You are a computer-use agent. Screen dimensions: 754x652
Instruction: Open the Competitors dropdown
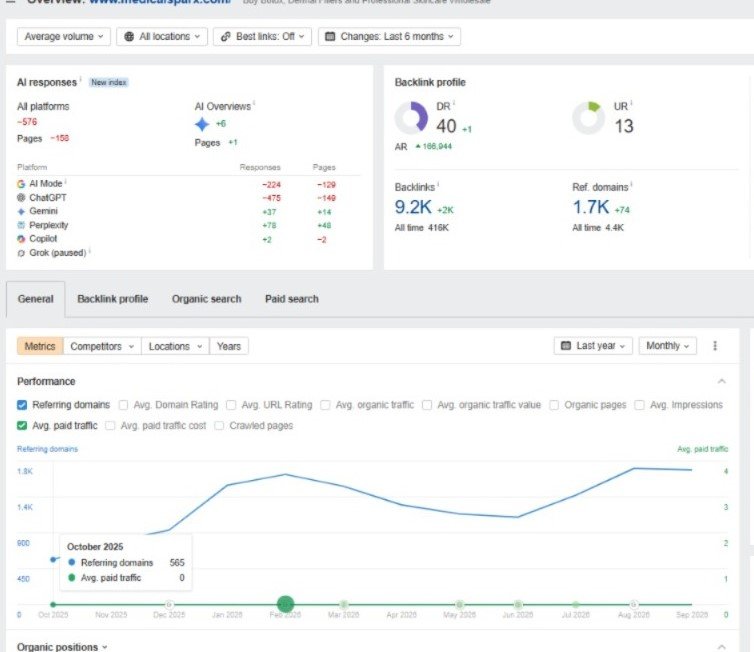(x=102, y=346)
